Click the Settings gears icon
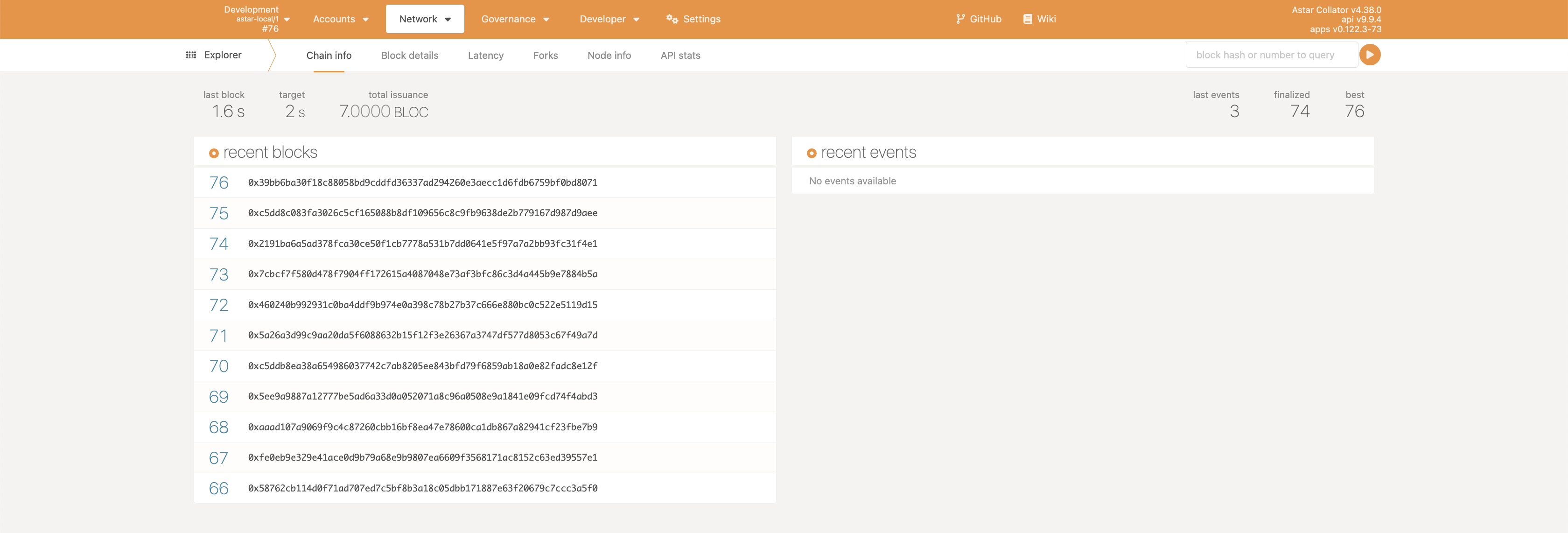Image resolution: width=1568 pixels, height=533 pixels. (672, 19)
